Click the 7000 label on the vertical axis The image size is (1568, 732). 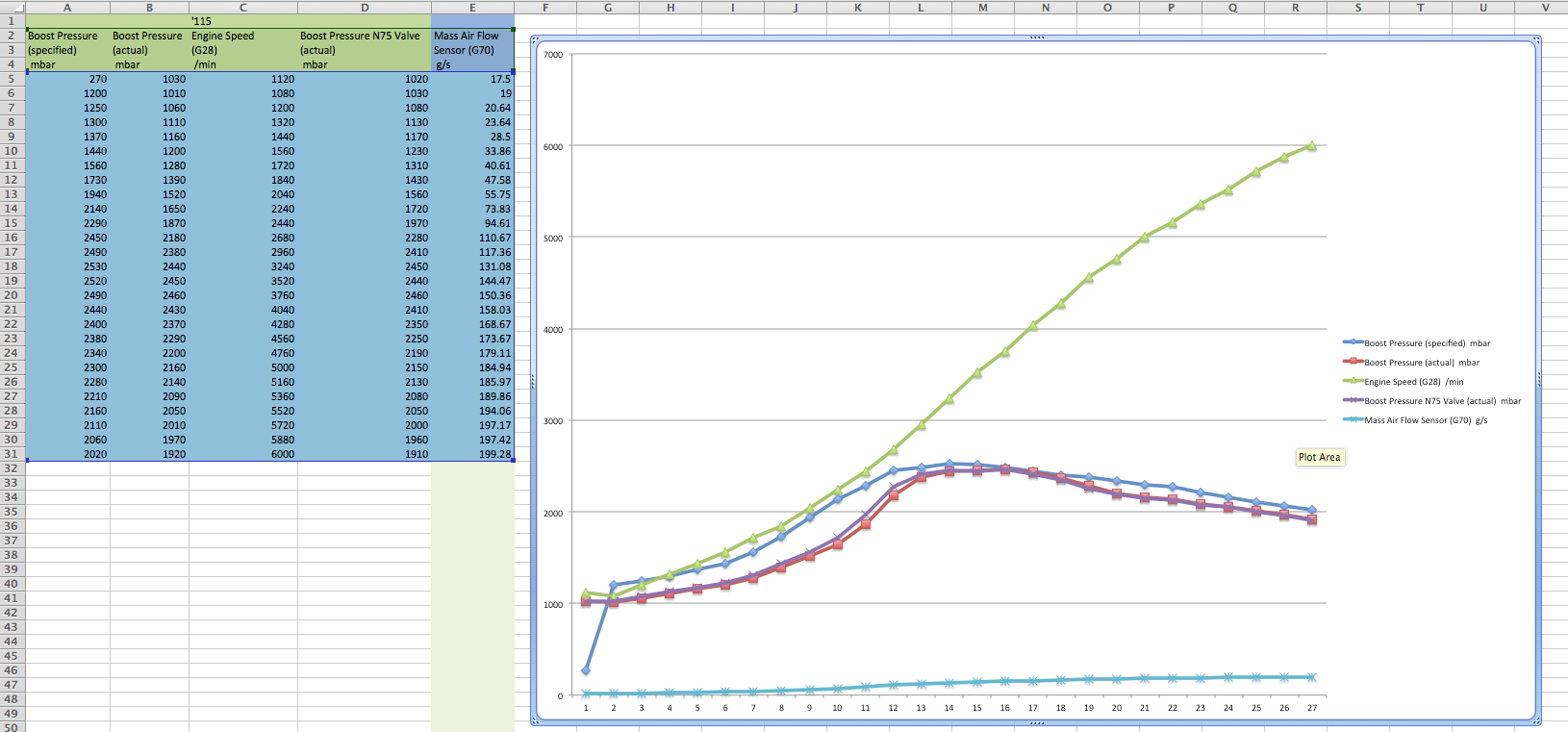[553, 55]
